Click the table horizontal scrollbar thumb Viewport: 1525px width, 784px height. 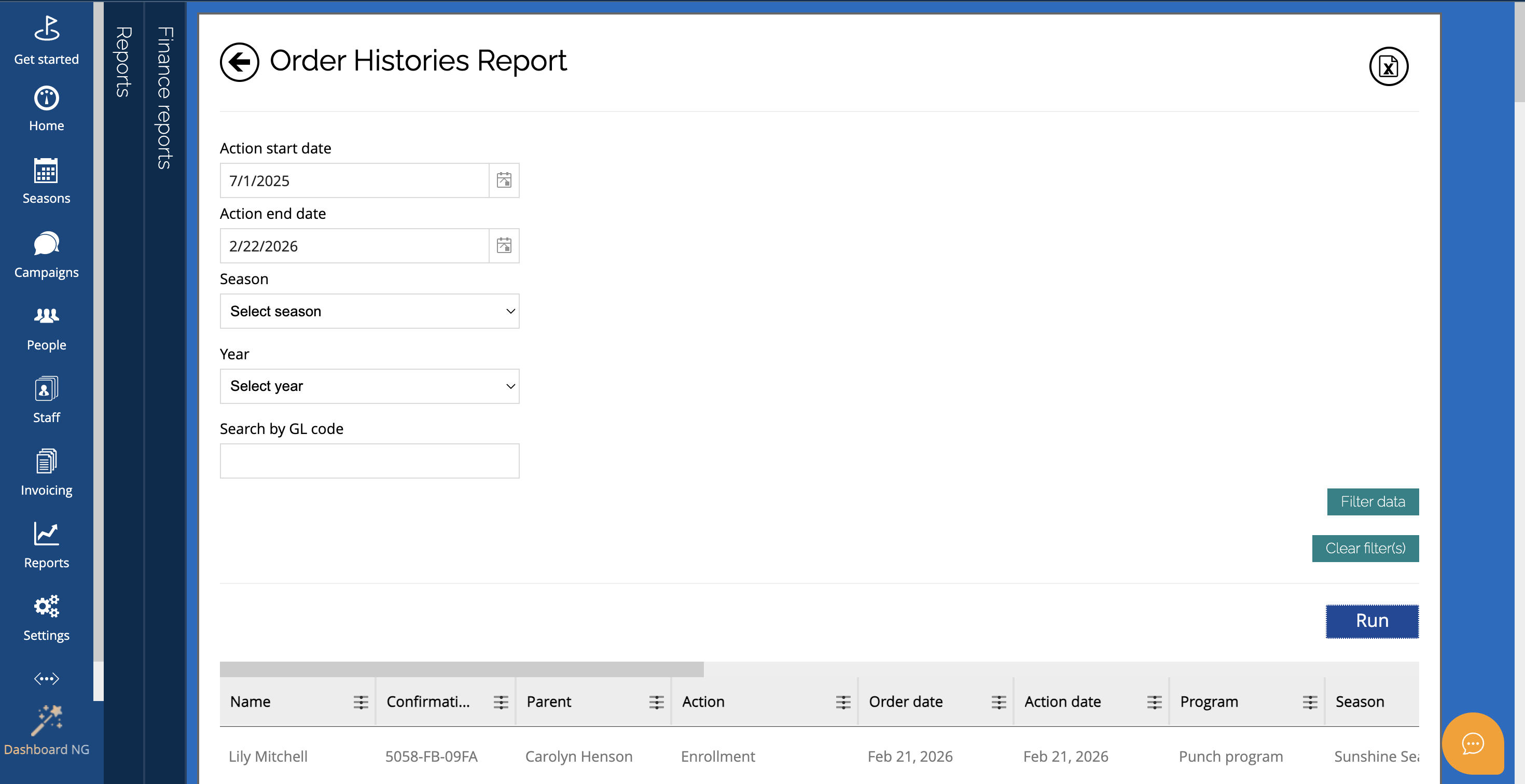(x=461, y=669)
